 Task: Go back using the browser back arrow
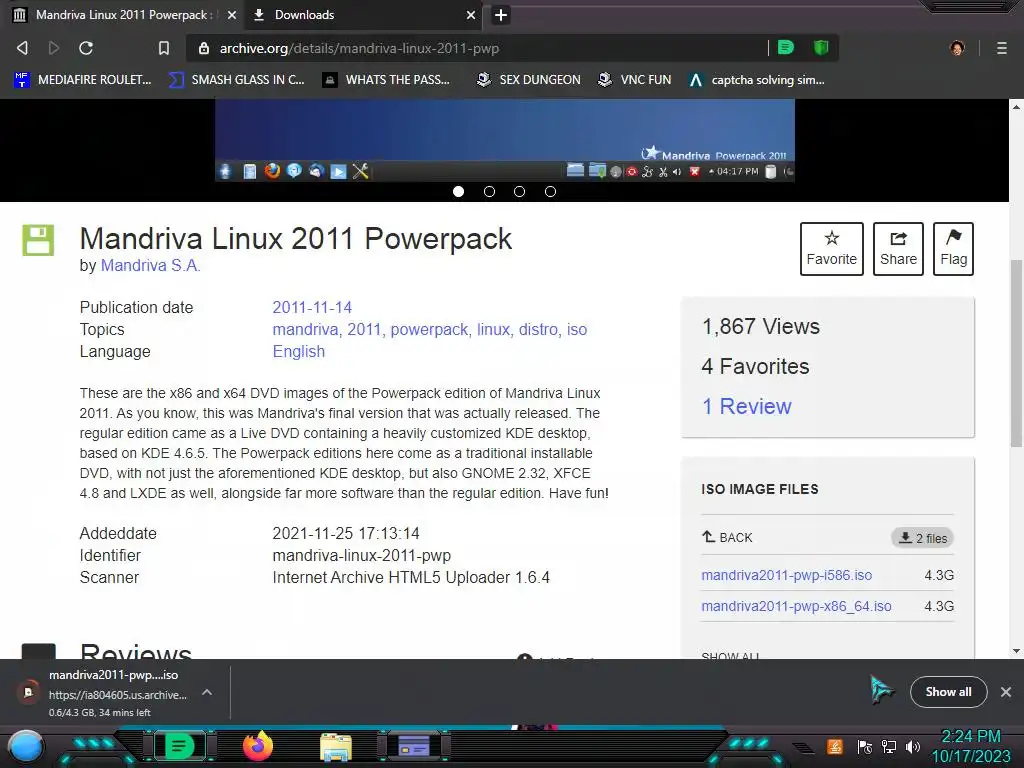[x=22, y=48]
